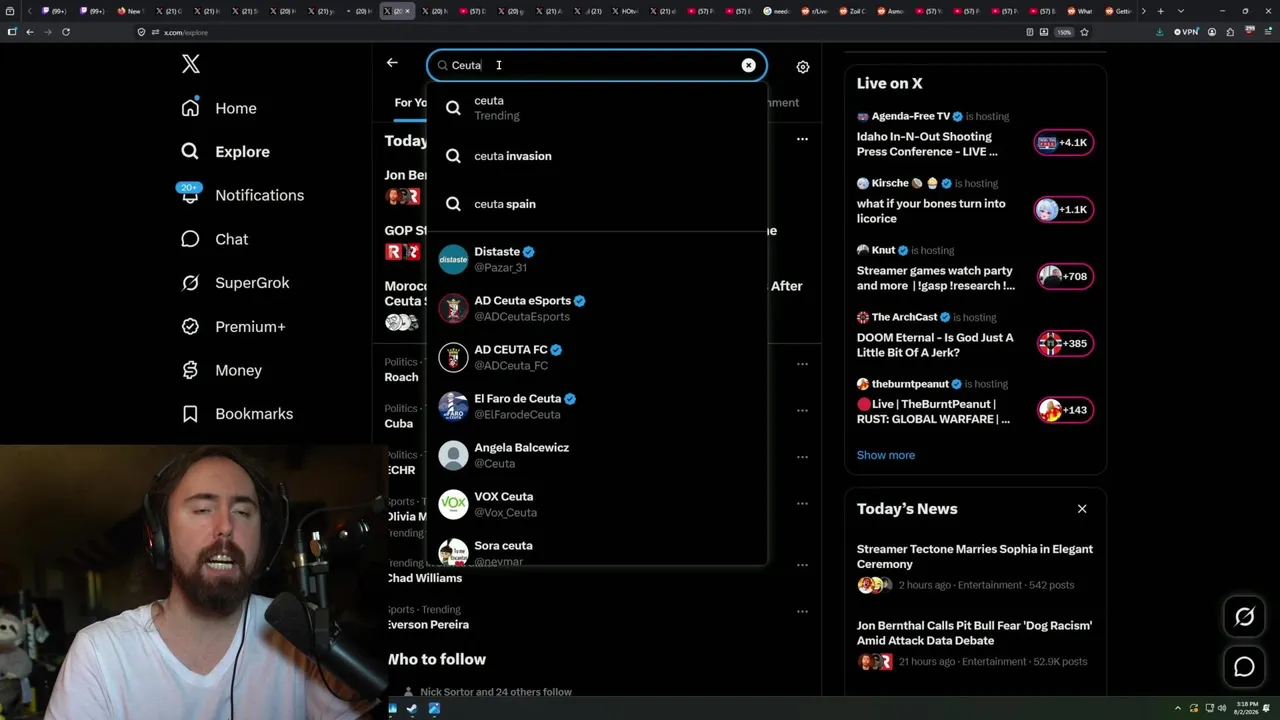The width and height of the screenshot is (1280, 720).
Task: Click the +385 listeners badge
Action: click(1063, 344)
